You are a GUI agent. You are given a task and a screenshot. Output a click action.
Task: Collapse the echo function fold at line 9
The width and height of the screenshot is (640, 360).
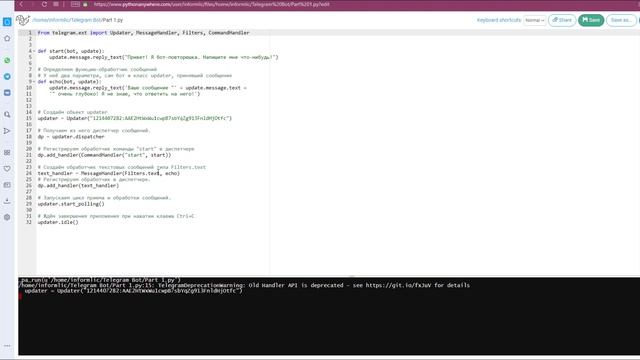point(34,82)
